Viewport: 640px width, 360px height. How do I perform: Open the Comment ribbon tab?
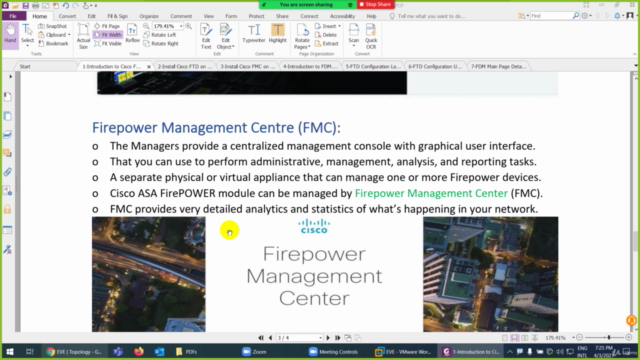pyautogui.click(x=181, y=16)
